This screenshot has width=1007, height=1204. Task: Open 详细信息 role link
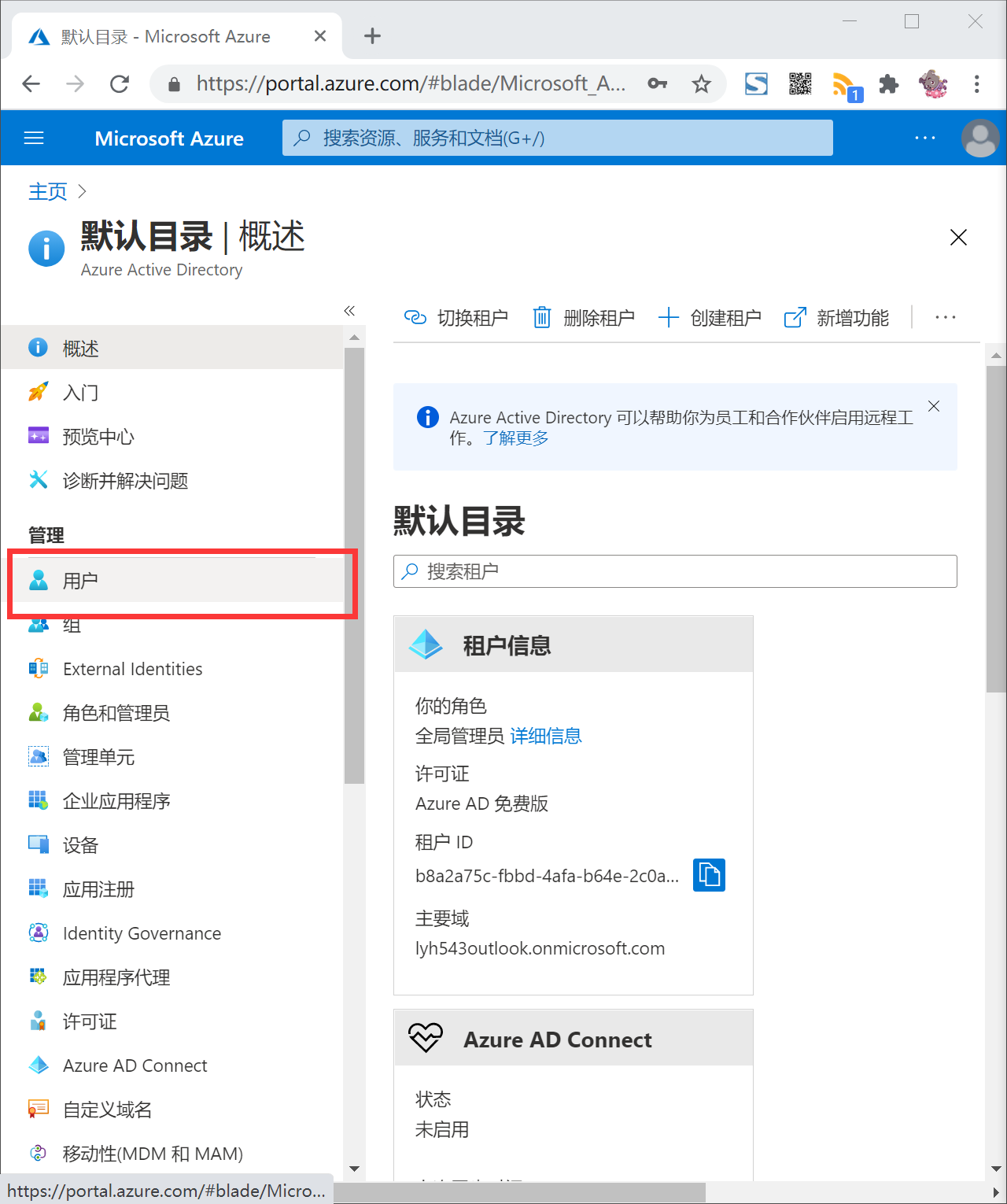(x=546, y=736)
